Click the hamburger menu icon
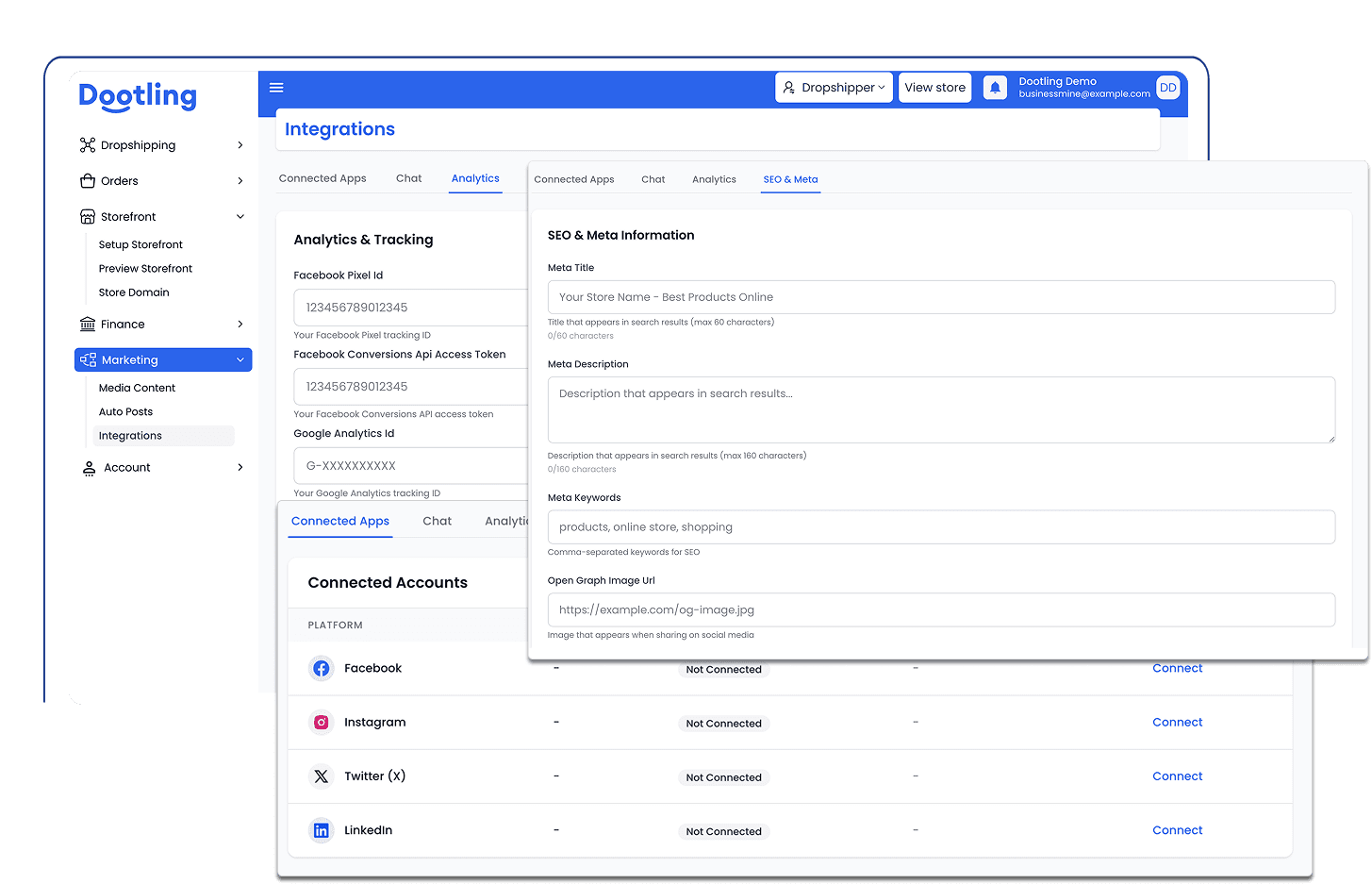 [x=276, y=88]
